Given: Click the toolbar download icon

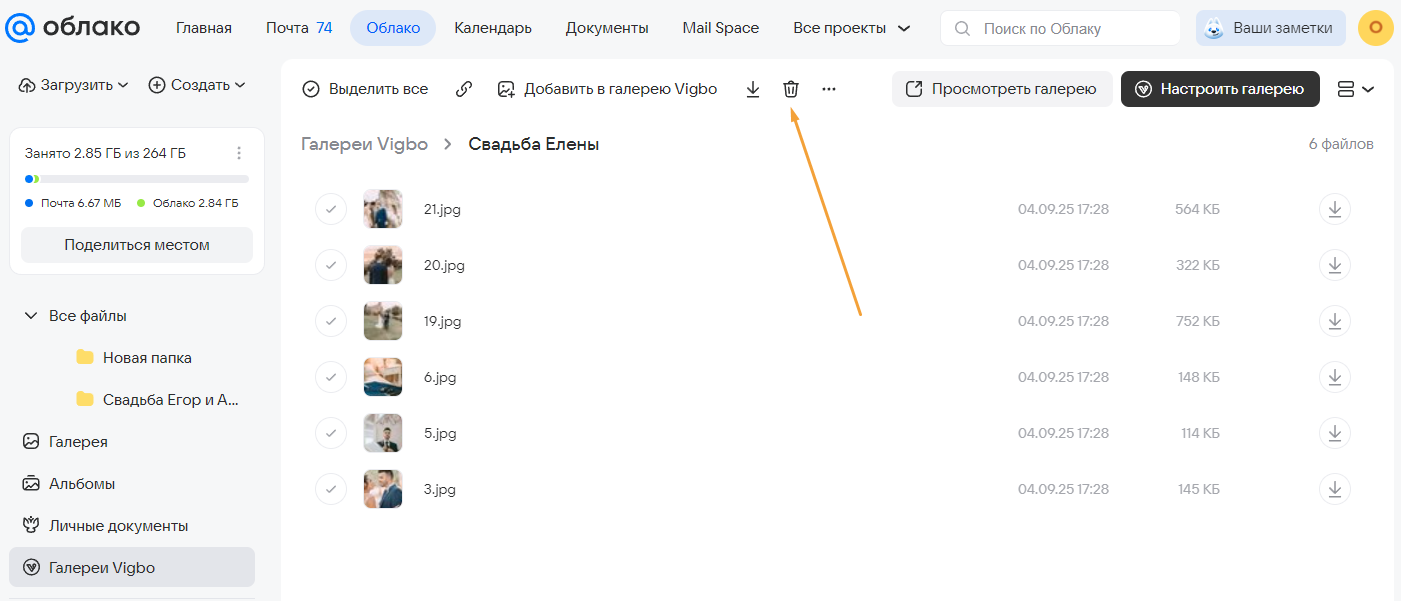Looking at the screenshot, I should pyautogui.click(x=753, y=89).
